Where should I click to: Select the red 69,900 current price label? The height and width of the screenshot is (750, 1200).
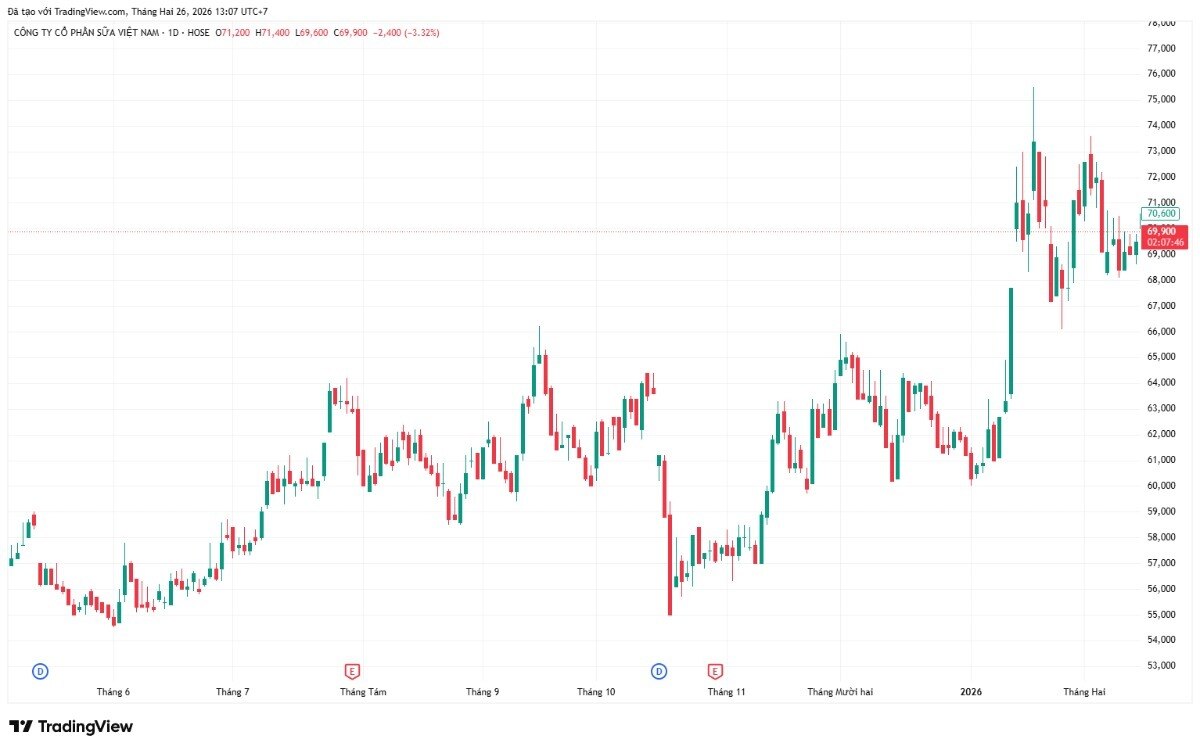1161,231
